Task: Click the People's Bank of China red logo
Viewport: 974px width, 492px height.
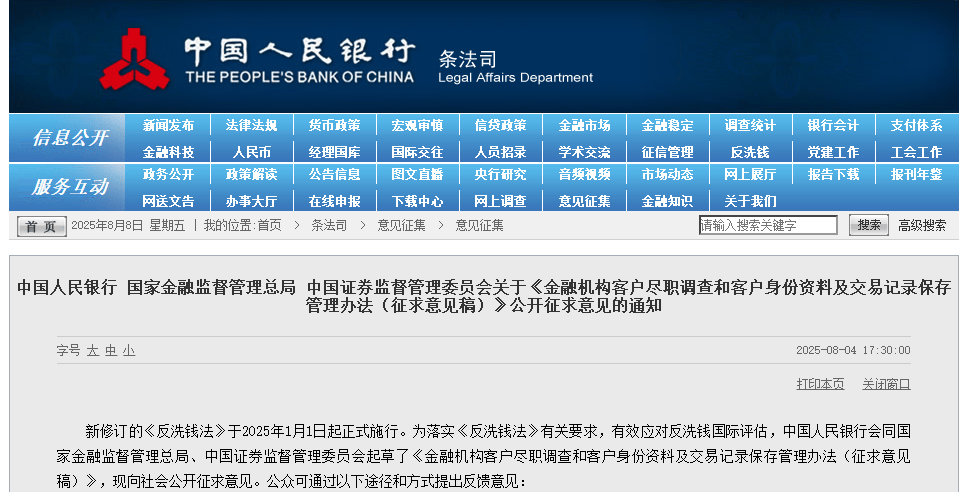Action: (x=138, y=60)
